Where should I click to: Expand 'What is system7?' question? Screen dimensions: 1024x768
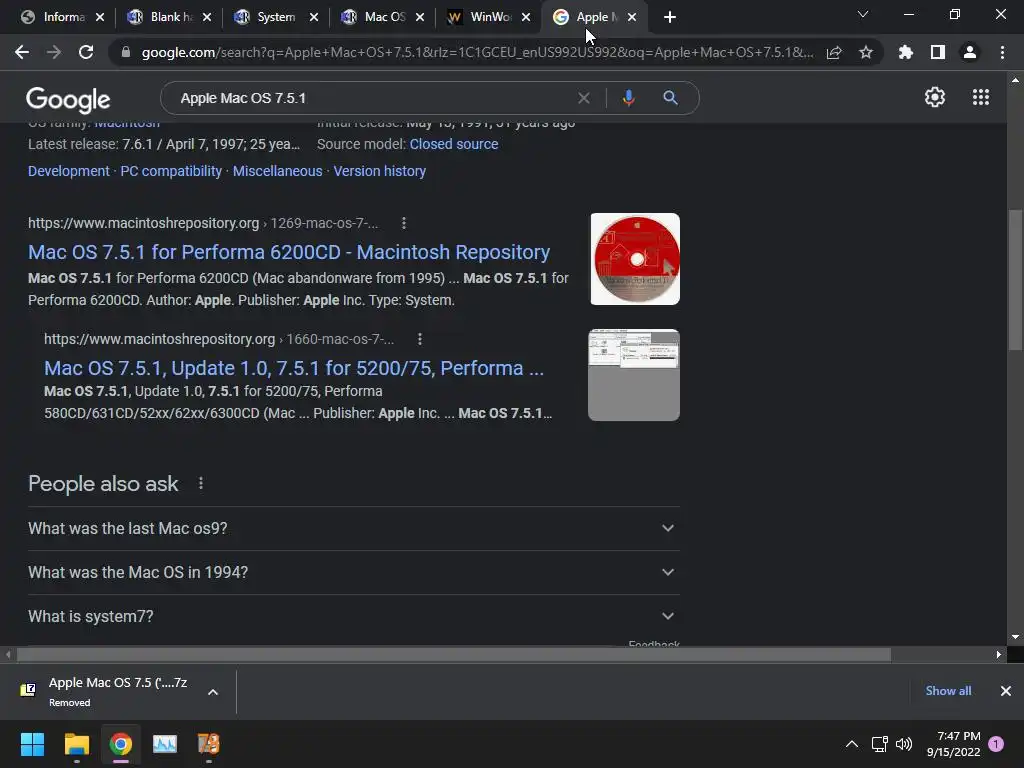353,616
